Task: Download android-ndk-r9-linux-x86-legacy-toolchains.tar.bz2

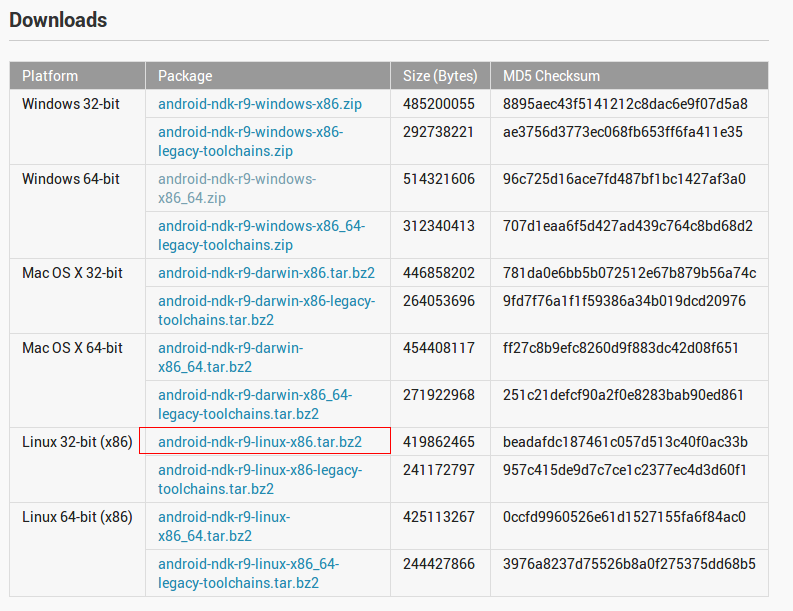Action: point(259,479)
